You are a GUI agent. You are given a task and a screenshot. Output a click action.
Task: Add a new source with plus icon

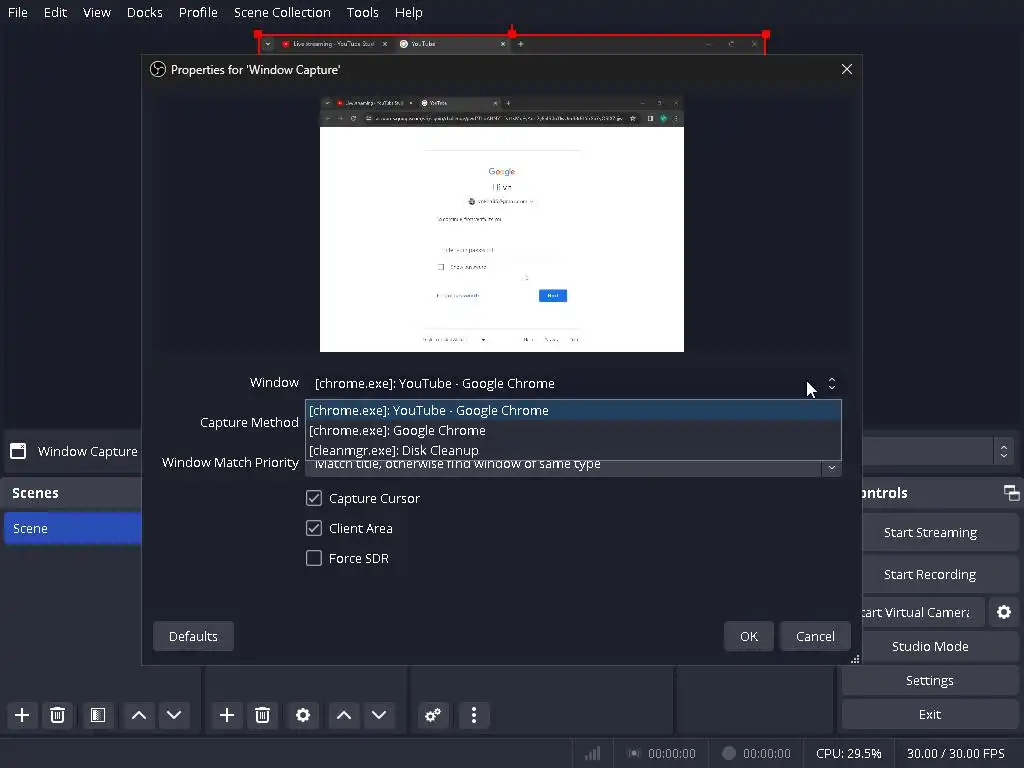(227, 715)
